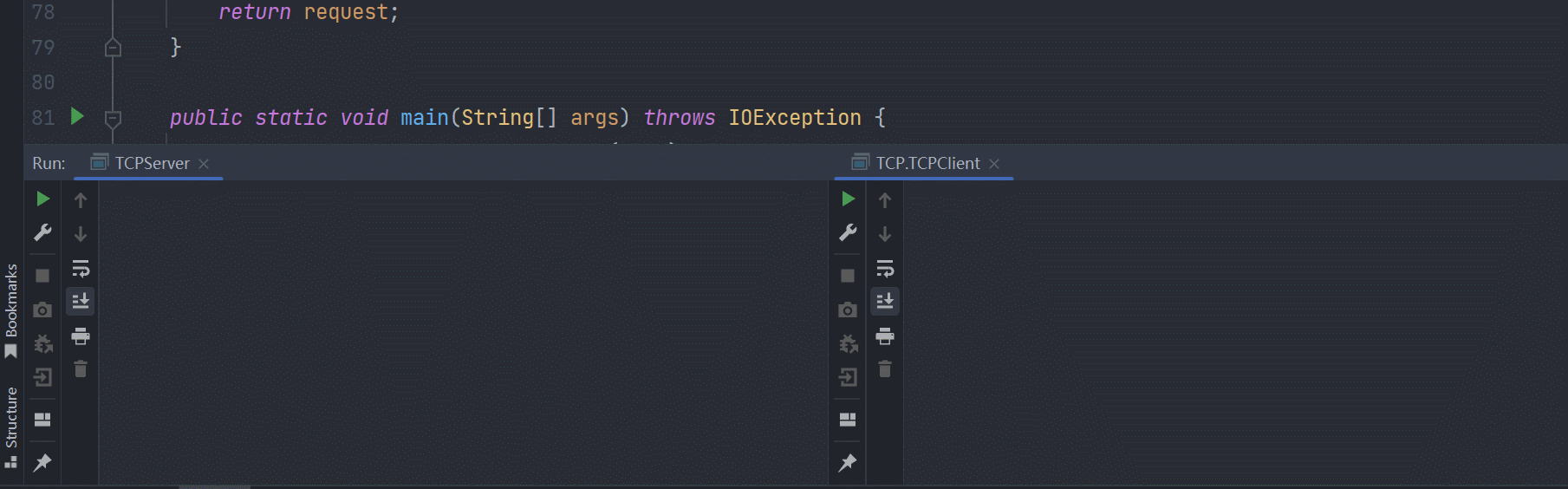Image resolution: width=1568 pixels, height=489 pixels.
Task: Open run configuration wrench in TCPClient panel
Action: tap(848, 232)
